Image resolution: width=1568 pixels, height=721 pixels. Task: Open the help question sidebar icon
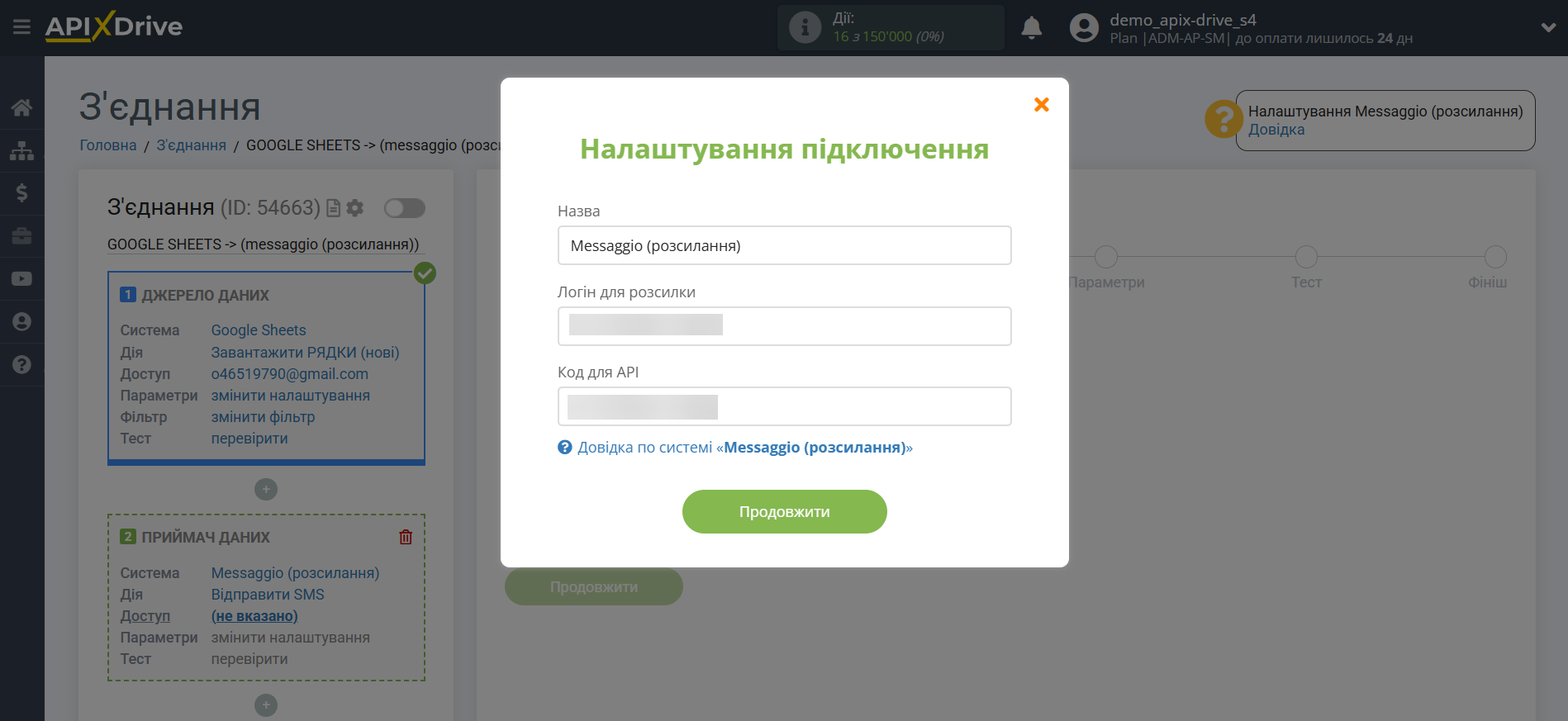[22, 365]
